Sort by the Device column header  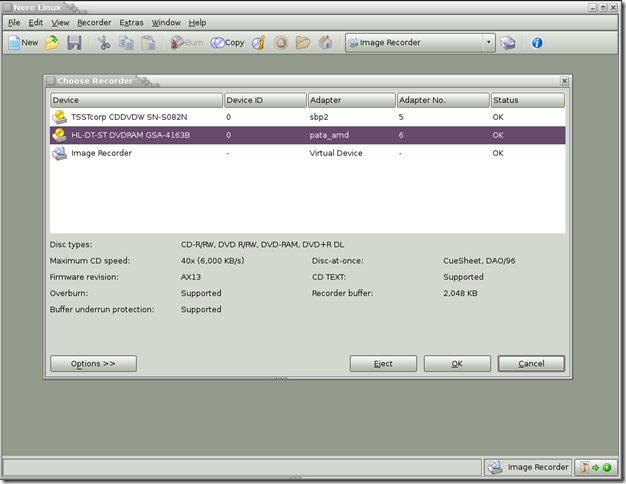click(136, 100)
